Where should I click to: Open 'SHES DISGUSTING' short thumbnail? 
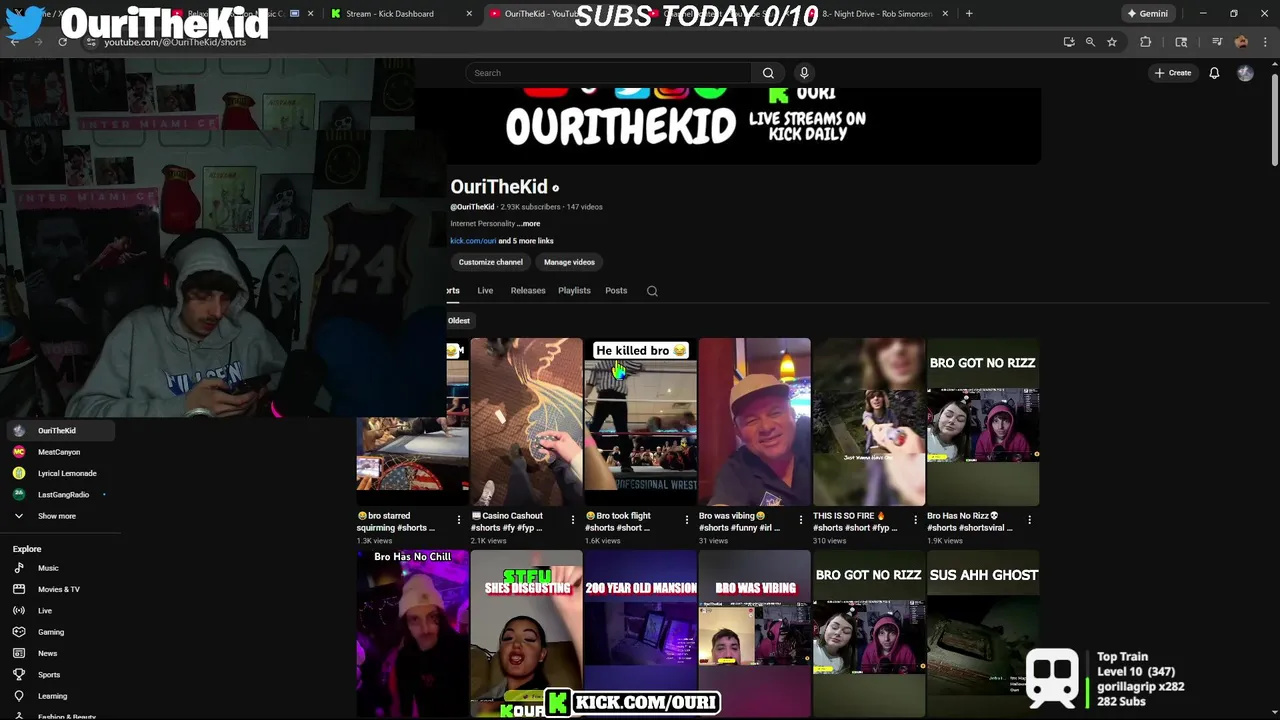click(x=527, y=634)
